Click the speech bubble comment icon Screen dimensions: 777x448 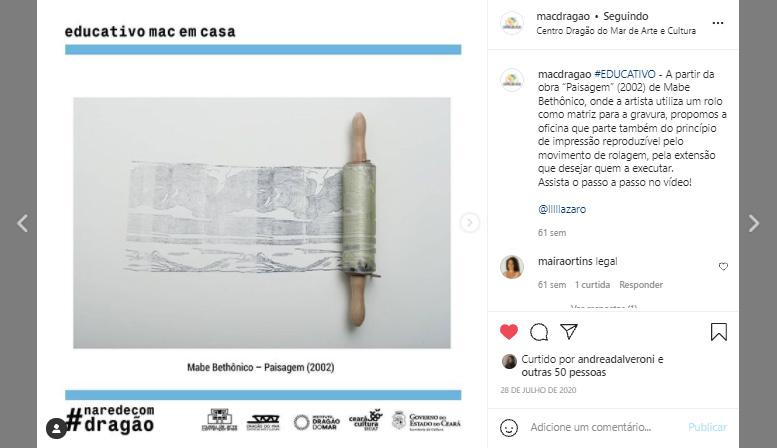tap(539, 332)
